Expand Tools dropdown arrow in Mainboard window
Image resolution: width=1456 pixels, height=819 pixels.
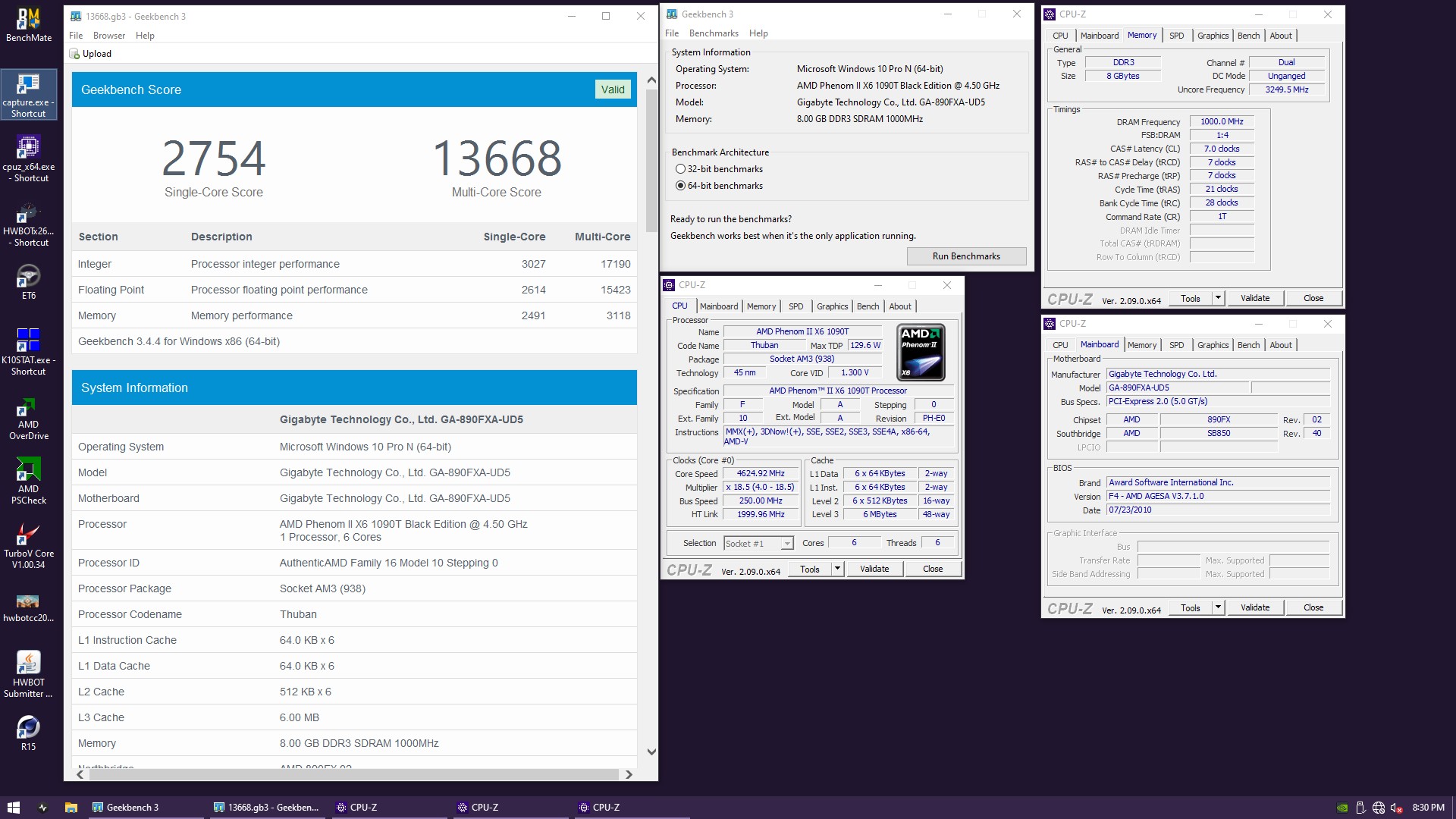pyautogui.click(x=1218, y=607)
